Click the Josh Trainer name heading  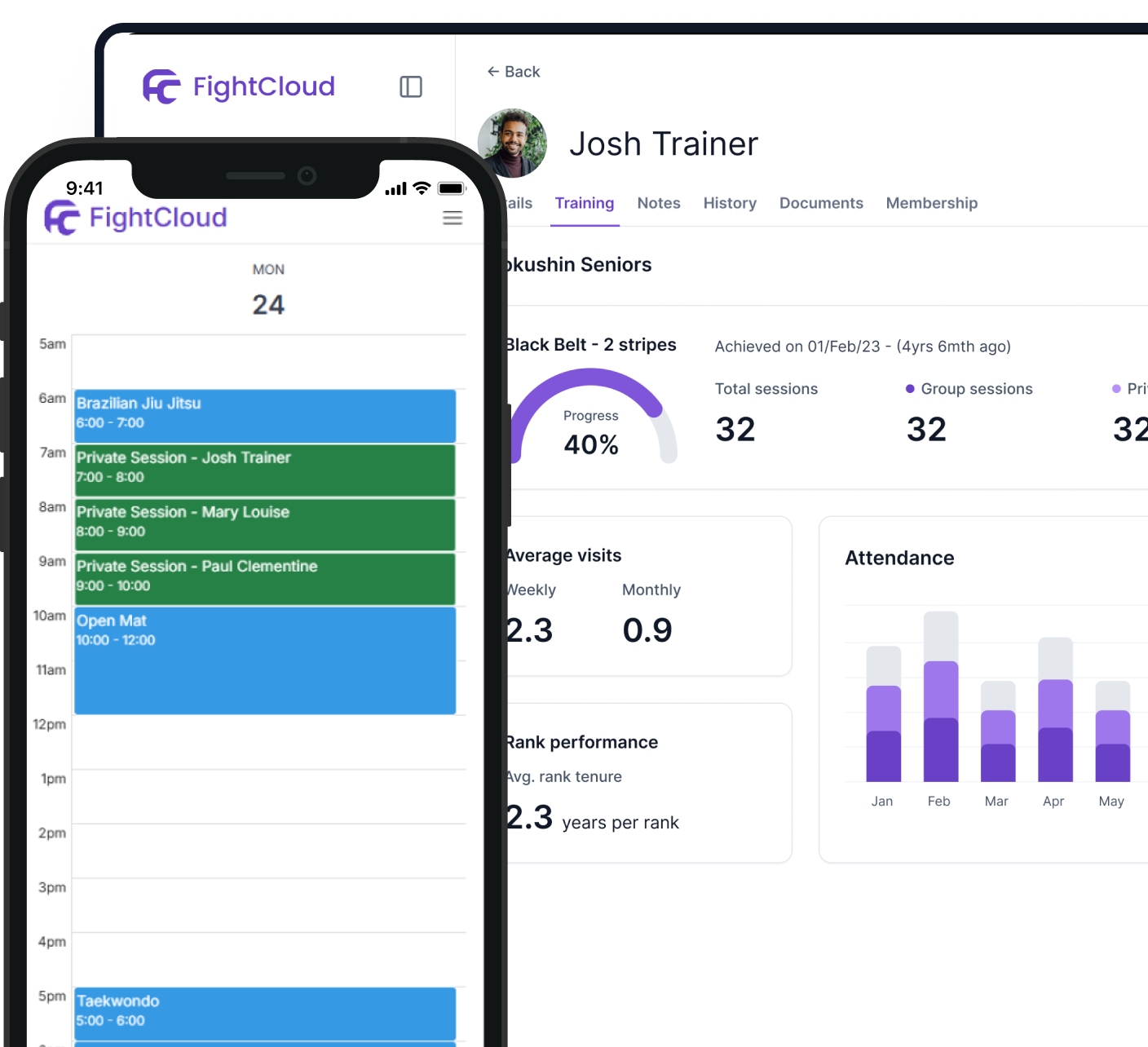[664, 144]
